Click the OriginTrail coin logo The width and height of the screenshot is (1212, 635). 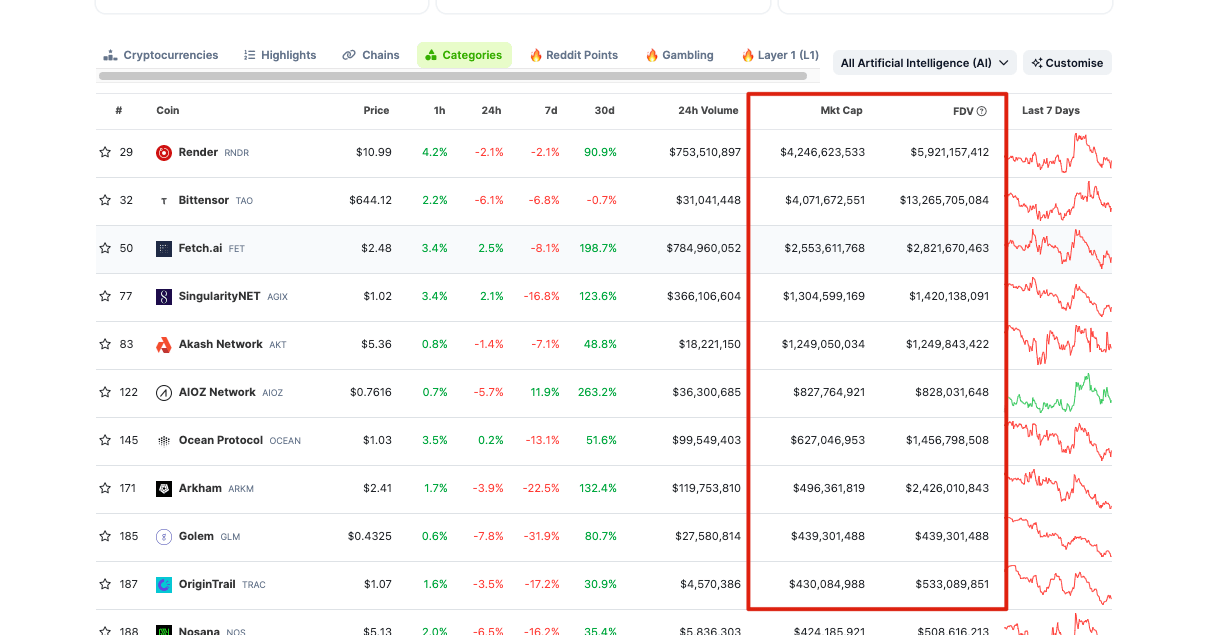[x=164, y=585]
